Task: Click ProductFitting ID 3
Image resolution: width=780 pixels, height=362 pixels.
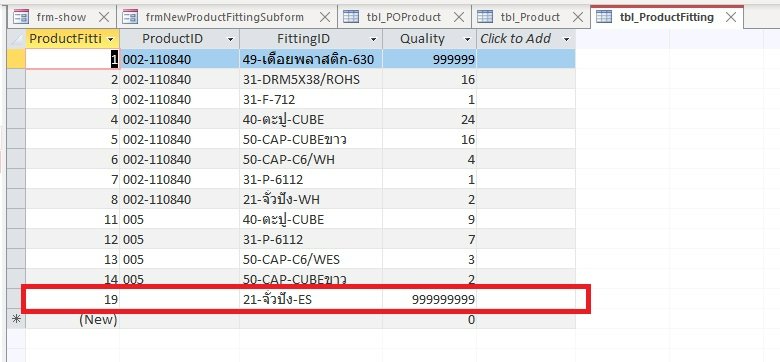Action: pyautogui.click(x=73, y=99)
